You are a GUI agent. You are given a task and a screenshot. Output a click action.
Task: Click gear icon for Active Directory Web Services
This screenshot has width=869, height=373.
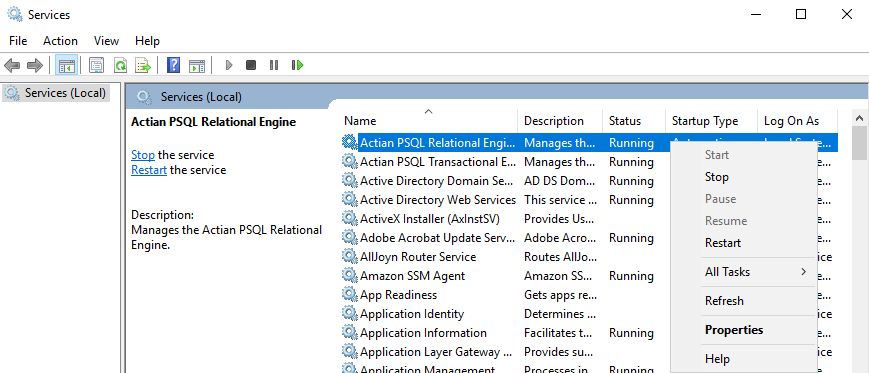[350, 199]
